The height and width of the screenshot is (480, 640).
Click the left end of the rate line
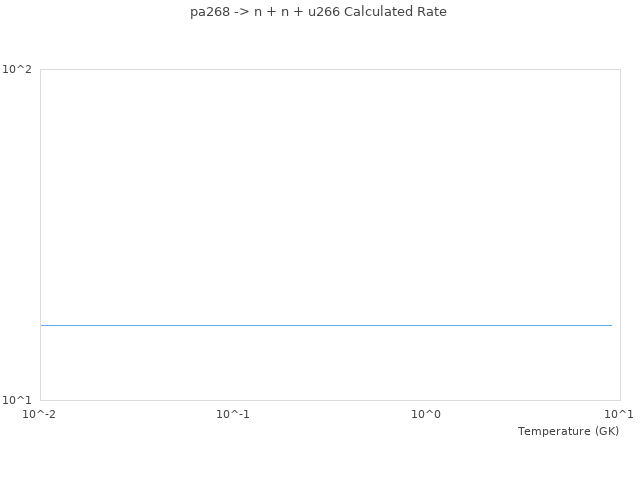pos(42,325)
